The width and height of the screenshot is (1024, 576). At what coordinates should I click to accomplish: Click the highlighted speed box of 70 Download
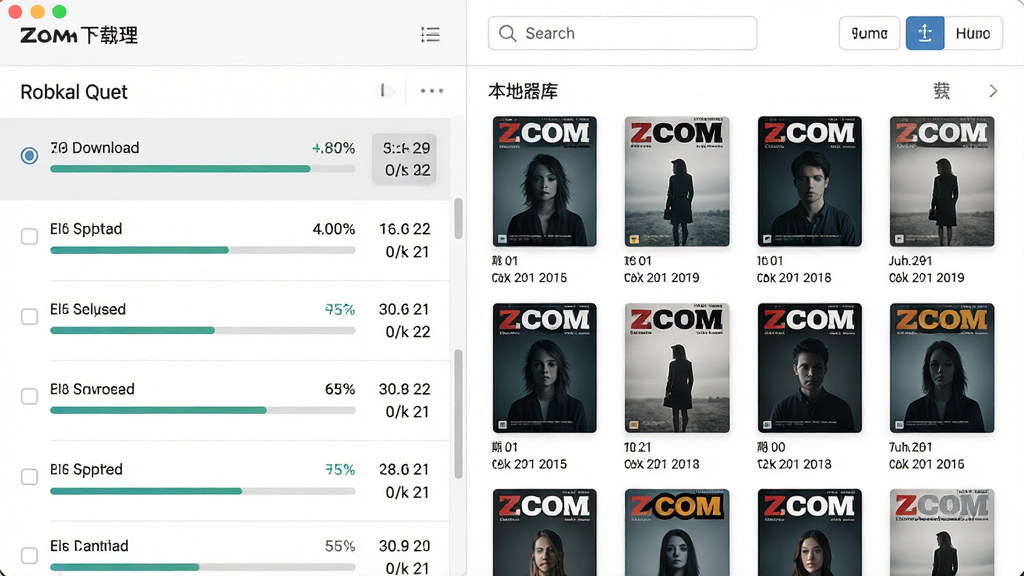(404, 159)
